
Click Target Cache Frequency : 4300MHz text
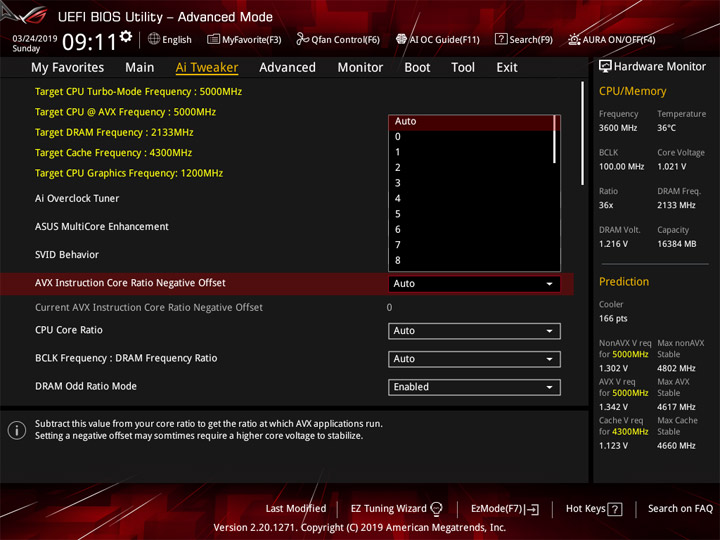pos(113,152)
